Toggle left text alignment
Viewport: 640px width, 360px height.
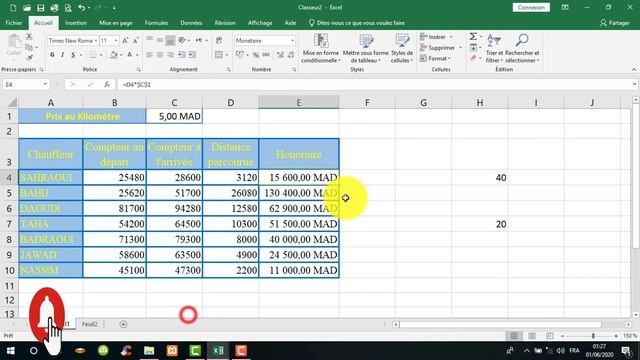150,55
